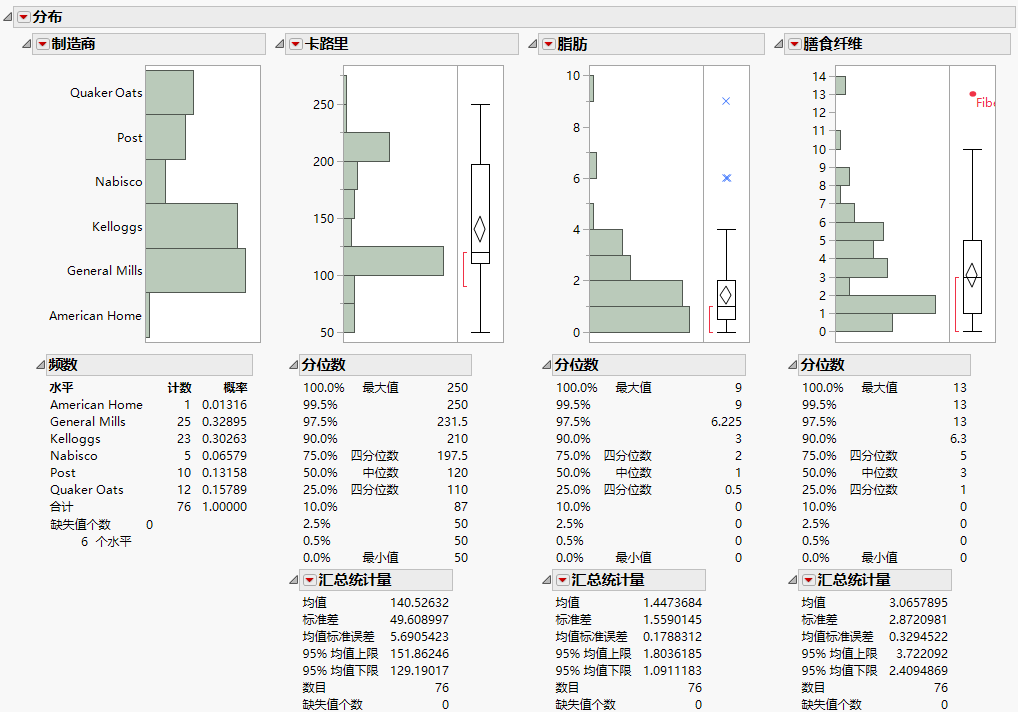This screenshot has width=1018, height=712.
Task: Open 膳食纤维's 汇总统计量 red triangle menu
Action: [x=807, y=579]
